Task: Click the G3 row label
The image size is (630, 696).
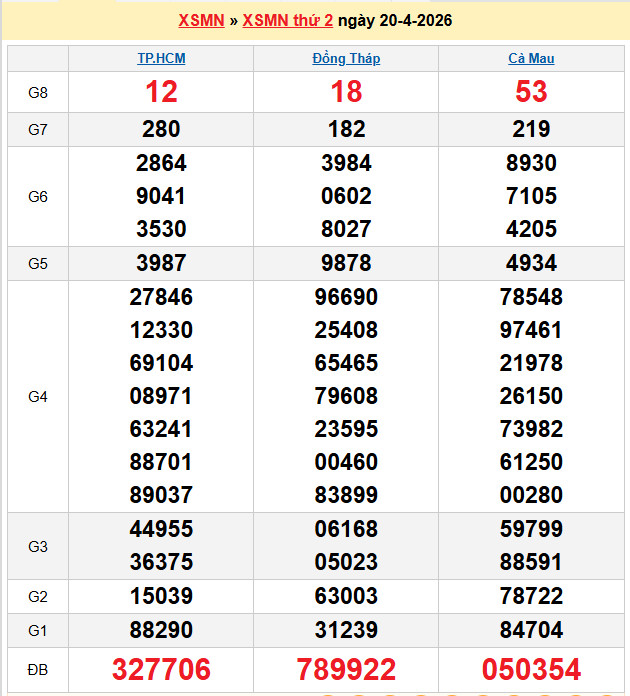Action: point(38,546)
